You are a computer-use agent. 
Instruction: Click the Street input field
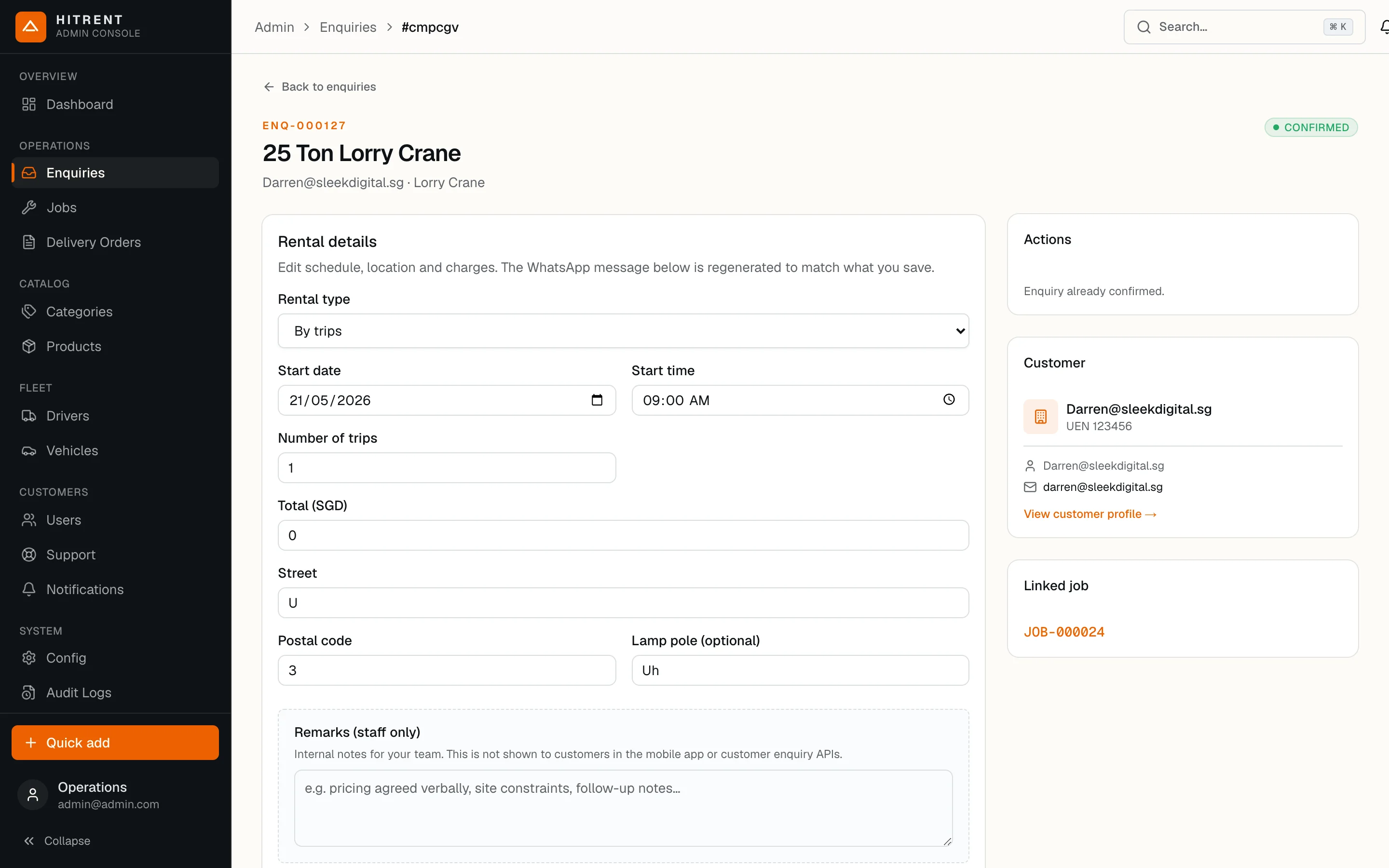[623, 603]
